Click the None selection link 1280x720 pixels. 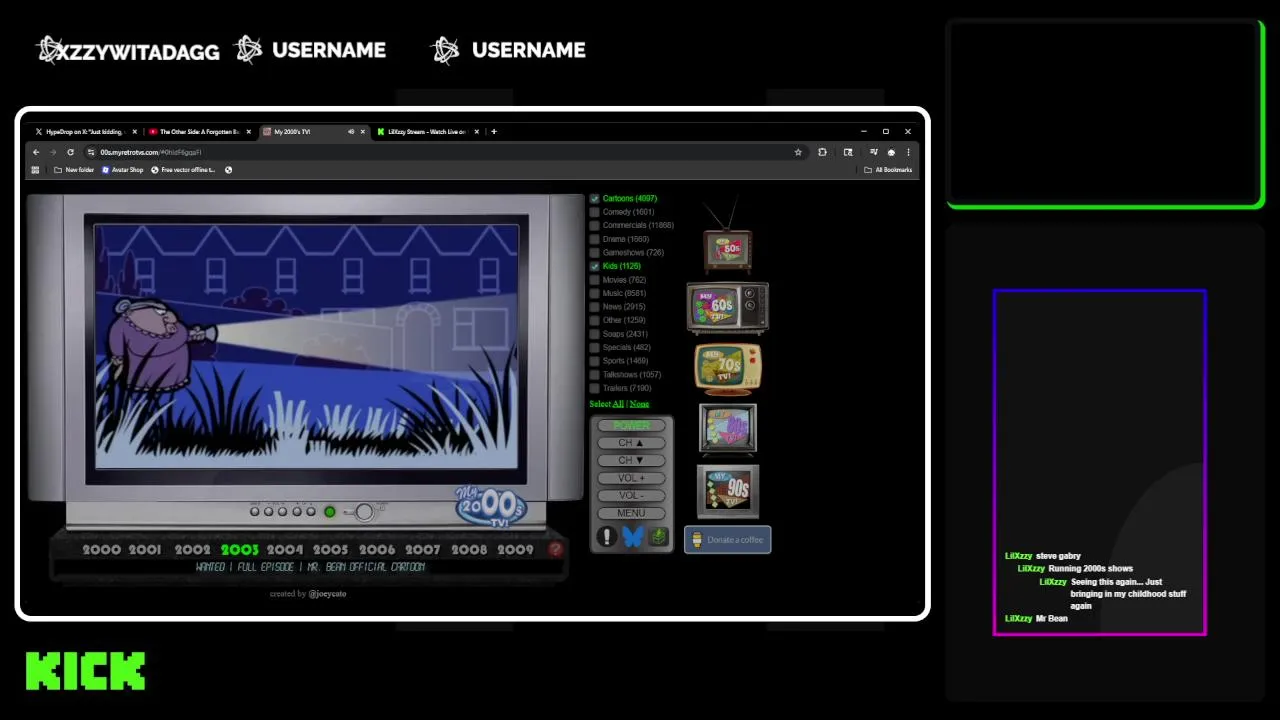click(x=639, y=404)
